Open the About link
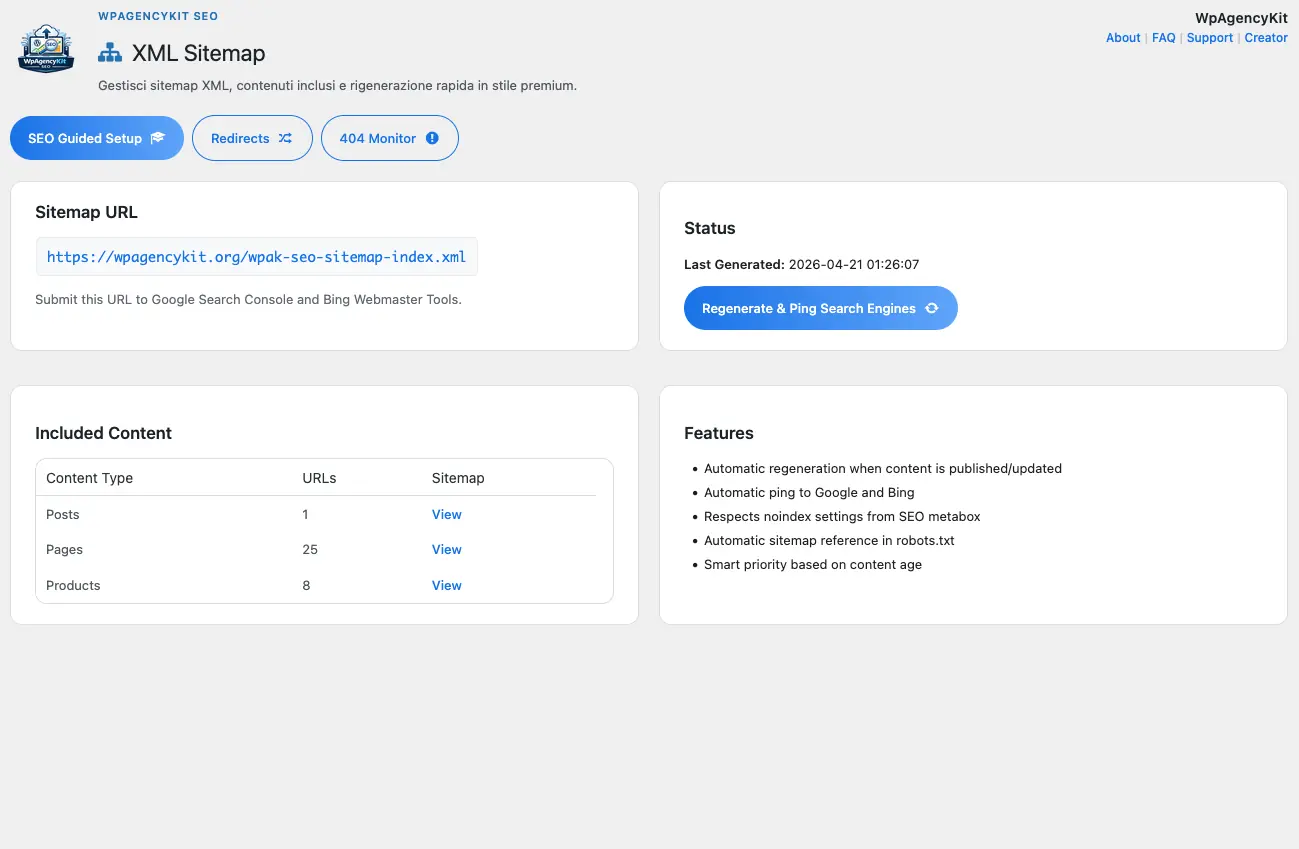 coord(1123,38)
